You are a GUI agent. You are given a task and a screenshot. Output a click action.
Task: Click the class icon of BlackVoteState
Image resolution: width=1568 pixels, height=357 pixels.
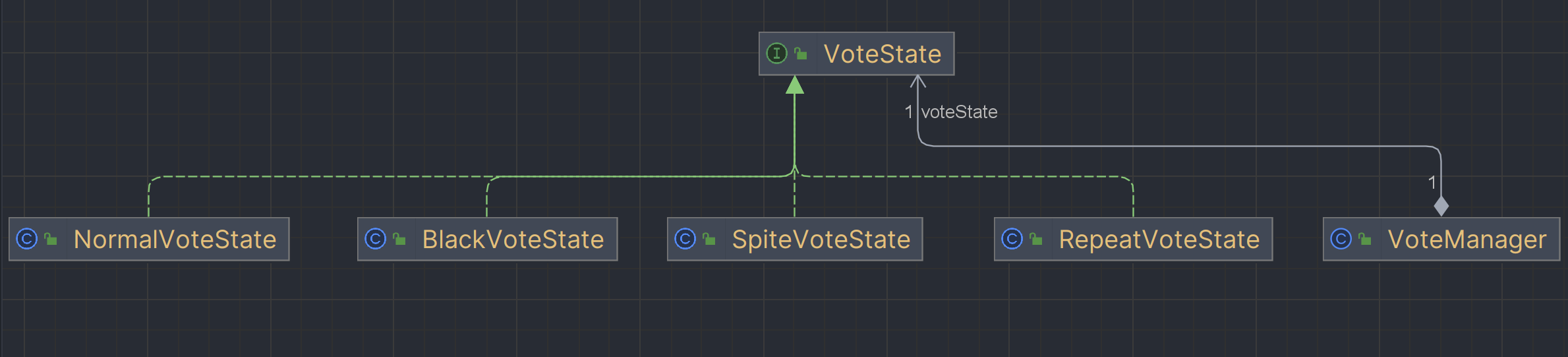[375, 239]
